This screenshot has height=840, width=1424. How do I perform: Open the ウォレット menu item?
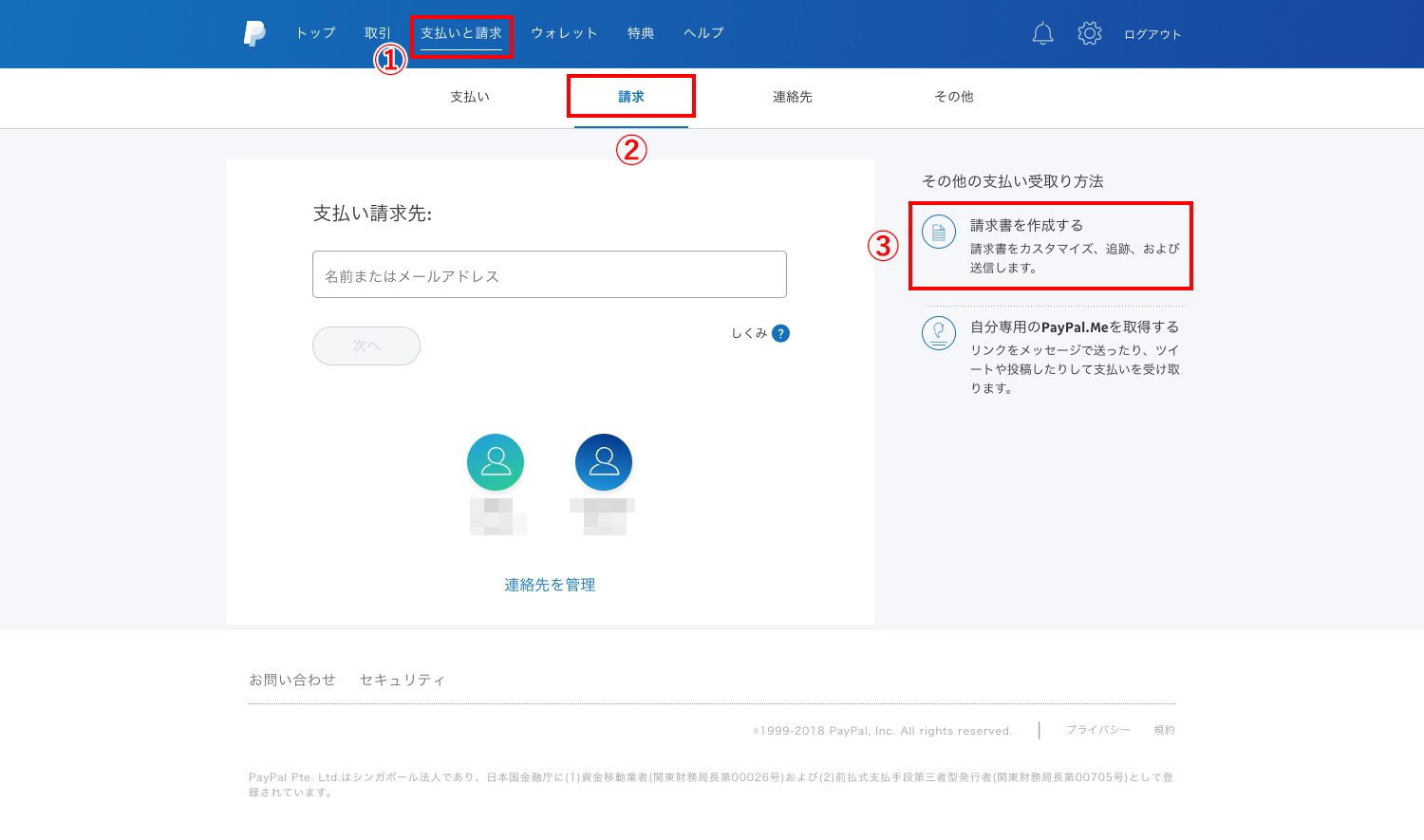(564, 33)
